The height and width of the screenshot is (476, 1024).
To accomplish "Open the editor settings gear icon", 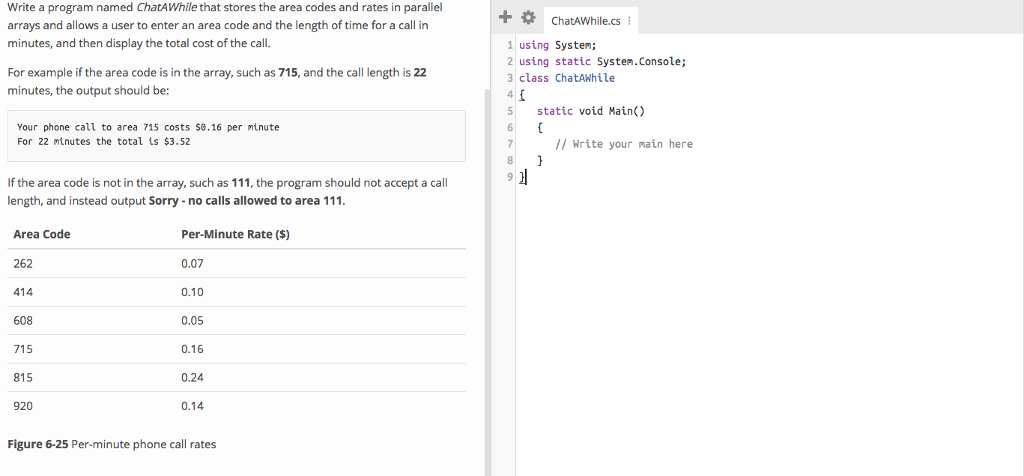I will point(528,18).
